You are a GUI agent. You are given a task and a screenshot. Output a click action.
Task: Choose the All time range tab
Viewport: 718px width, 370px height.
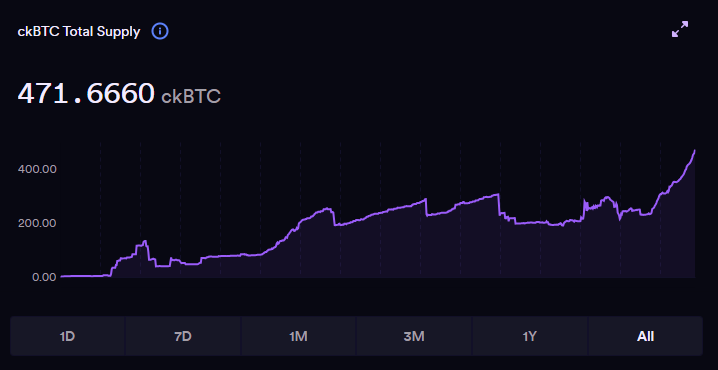point(645,336)
